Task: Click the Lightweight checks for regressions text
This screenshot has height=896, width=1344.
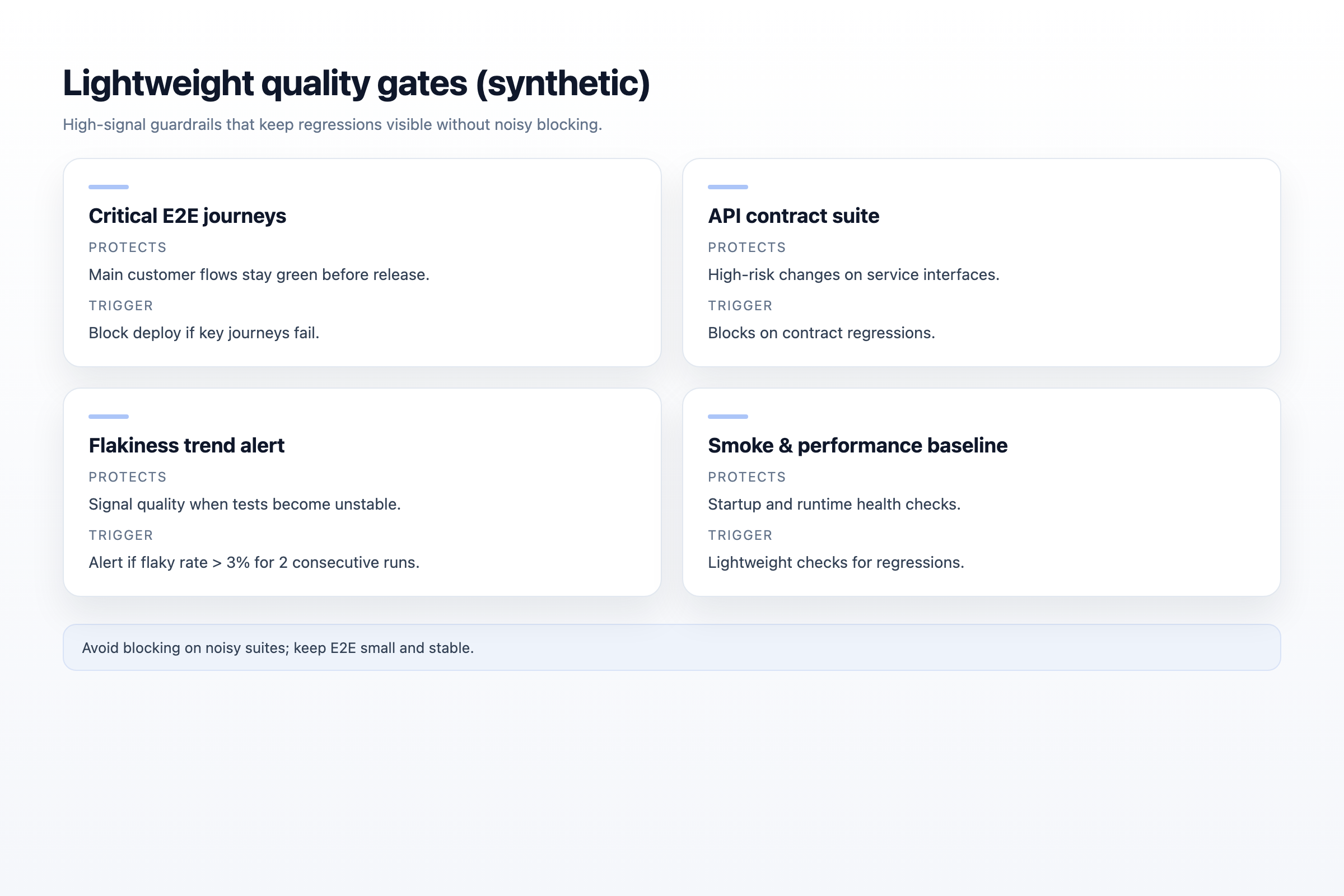Action: pyautogui.click(x=836, y=562)
